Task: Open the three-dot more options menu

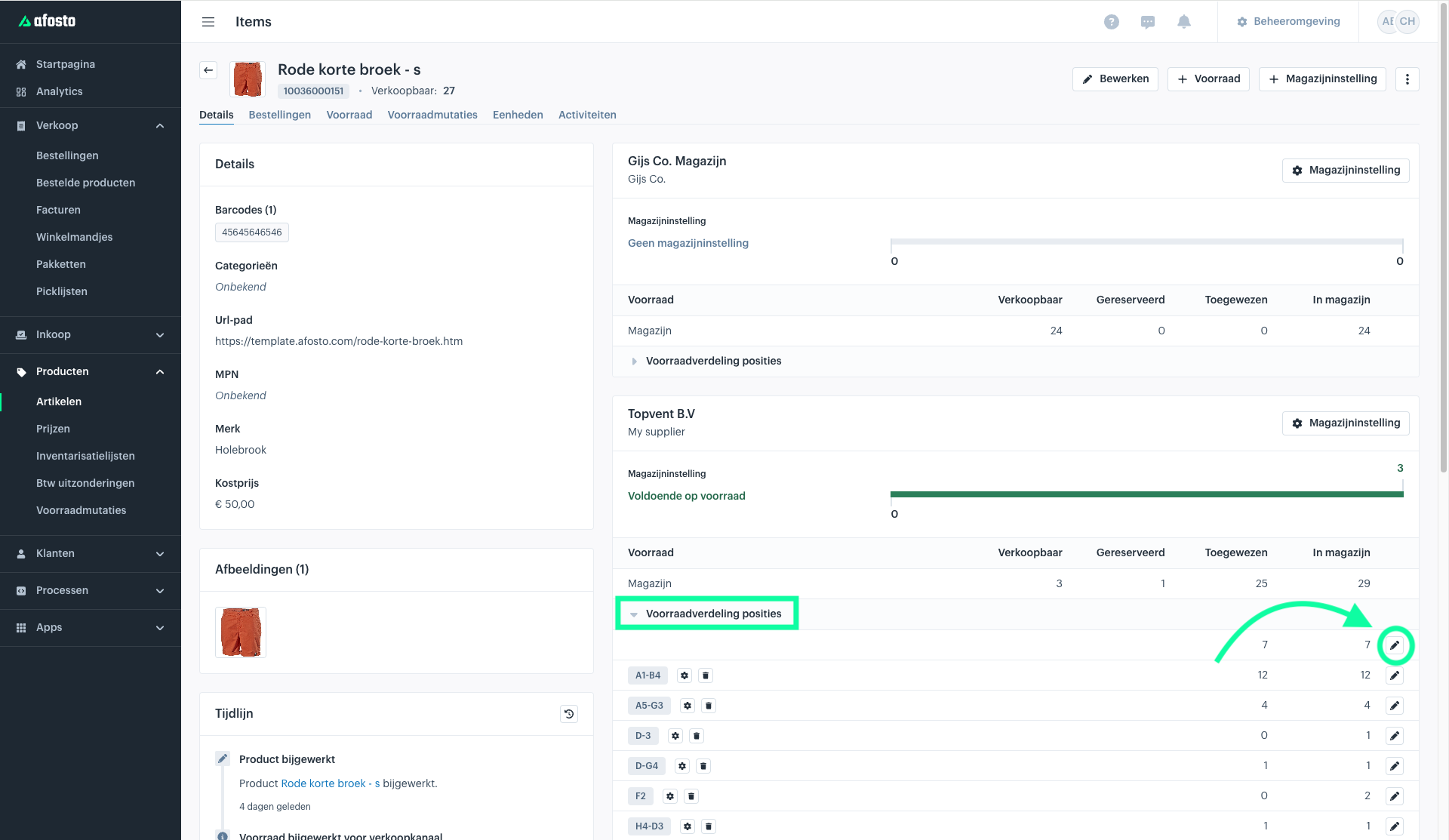Action: click(x=1407, y=79)
